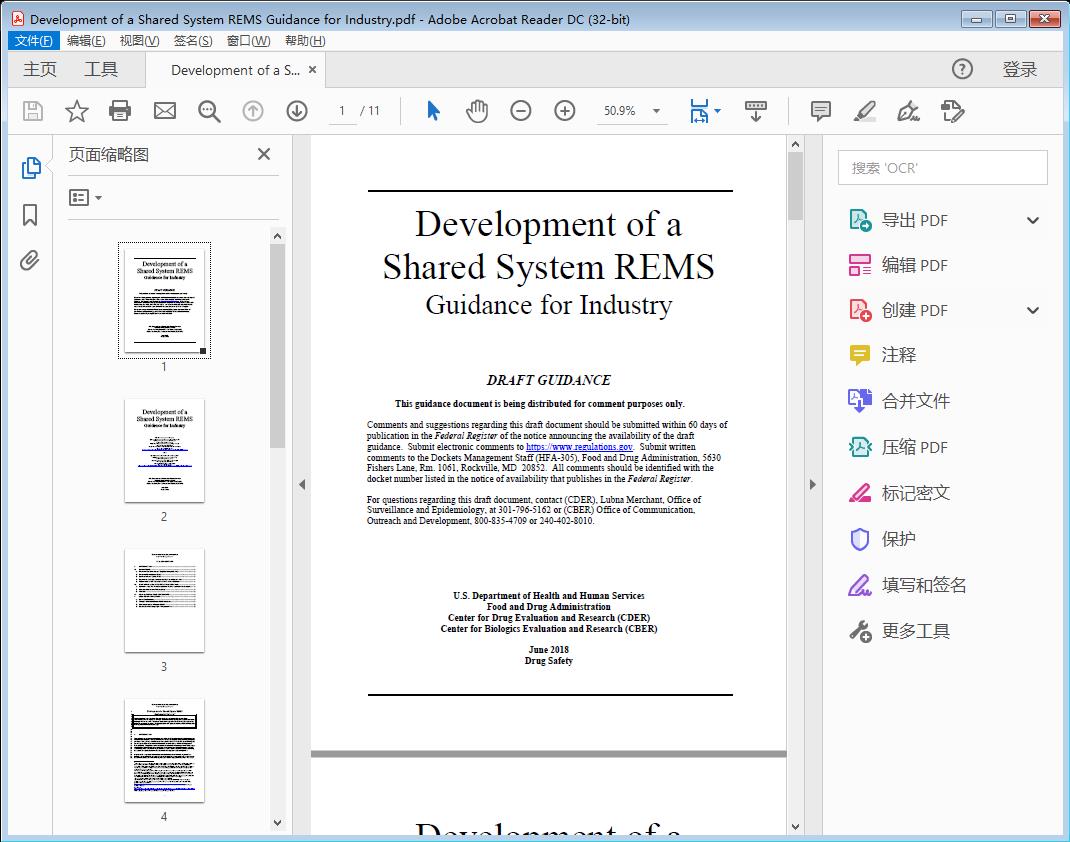
Task: Open the zoom percentage dropdown
Action: [655, 111]
